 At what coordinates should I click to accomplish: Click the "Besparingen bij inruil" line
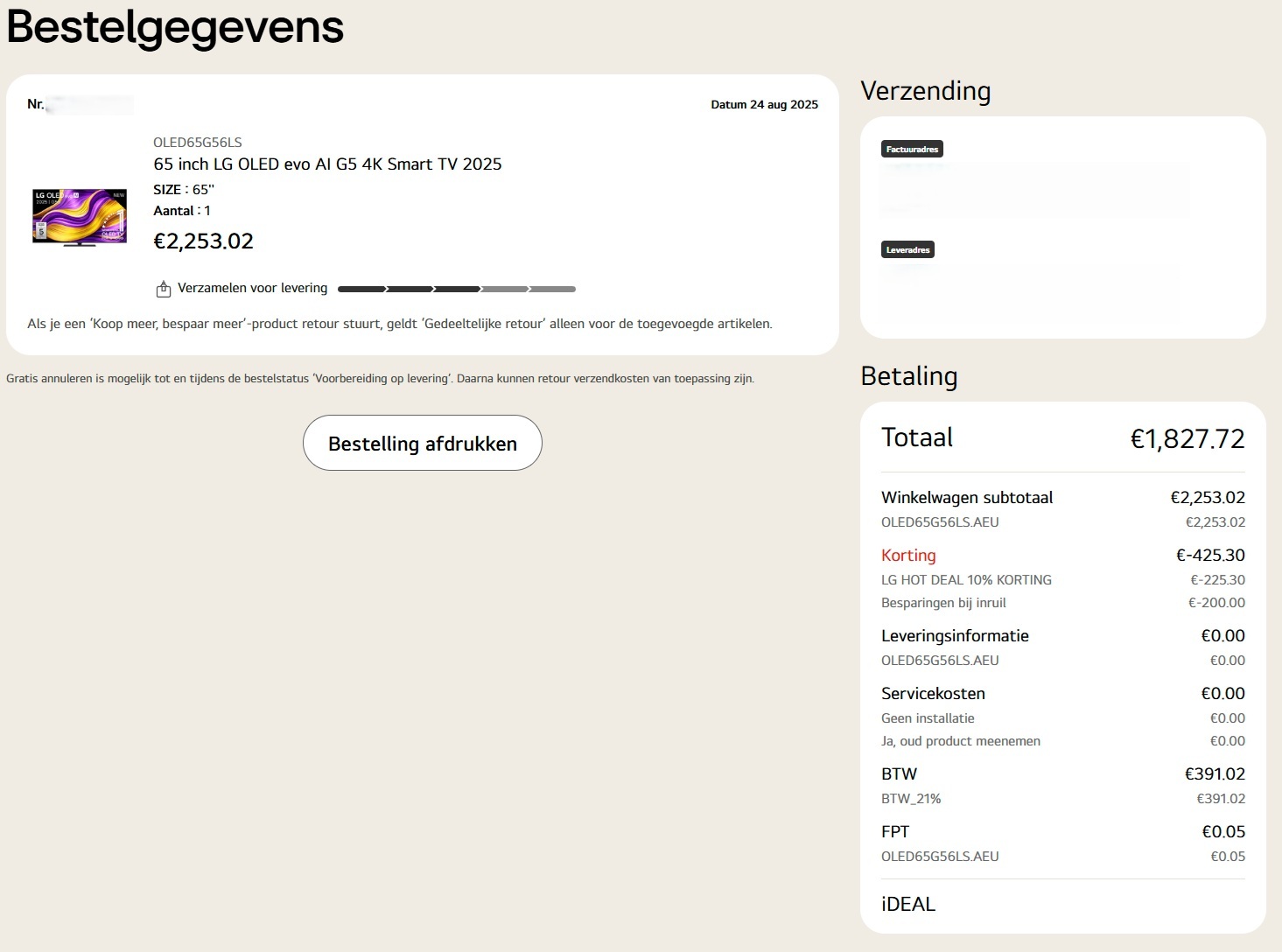pos(943,602)
